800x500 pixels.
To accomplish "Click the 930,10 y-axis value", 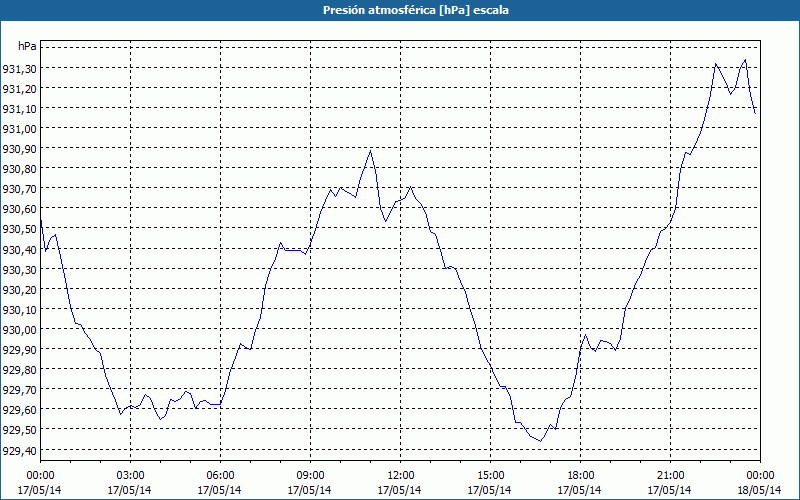I will pos(19,309).
